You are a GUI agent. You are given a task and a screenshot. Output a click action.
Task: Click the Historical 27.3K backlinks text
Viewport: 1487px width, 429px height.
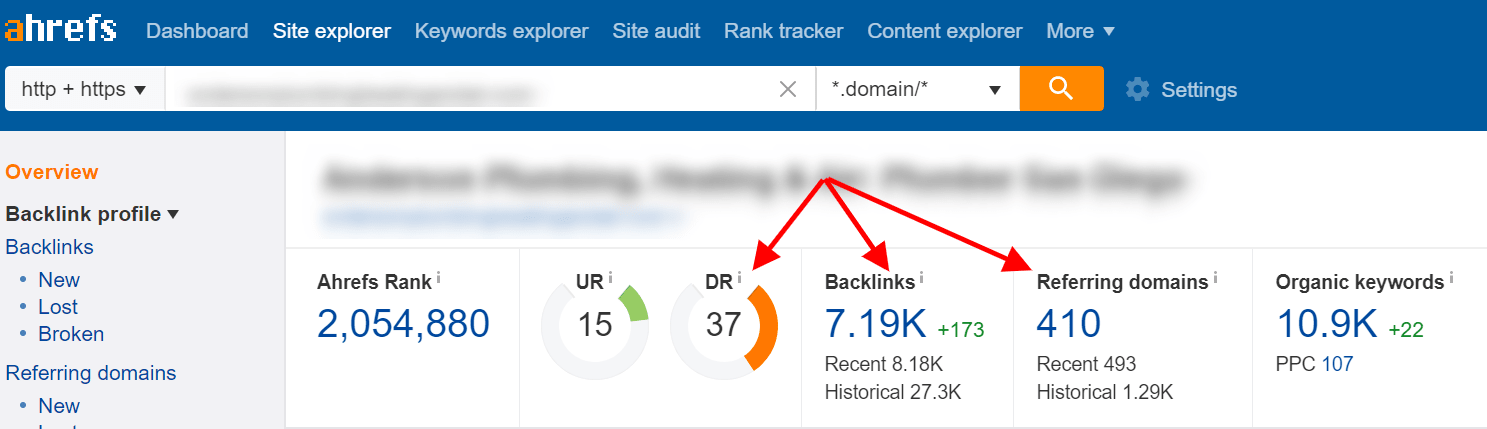click(893, 393)
